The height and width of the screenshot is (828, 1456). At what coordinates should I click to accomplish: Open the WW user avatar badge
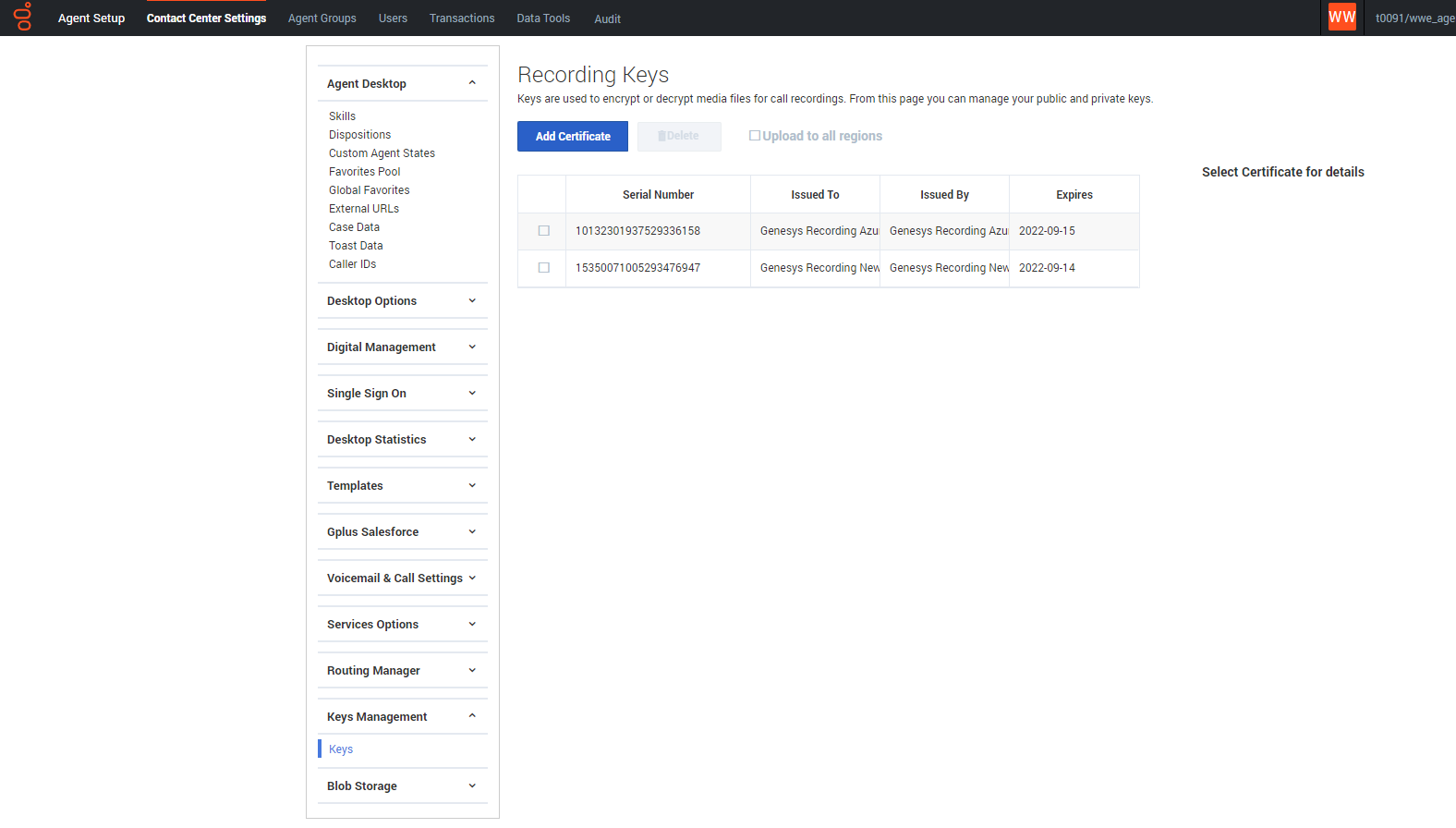tap(1341, 18)
